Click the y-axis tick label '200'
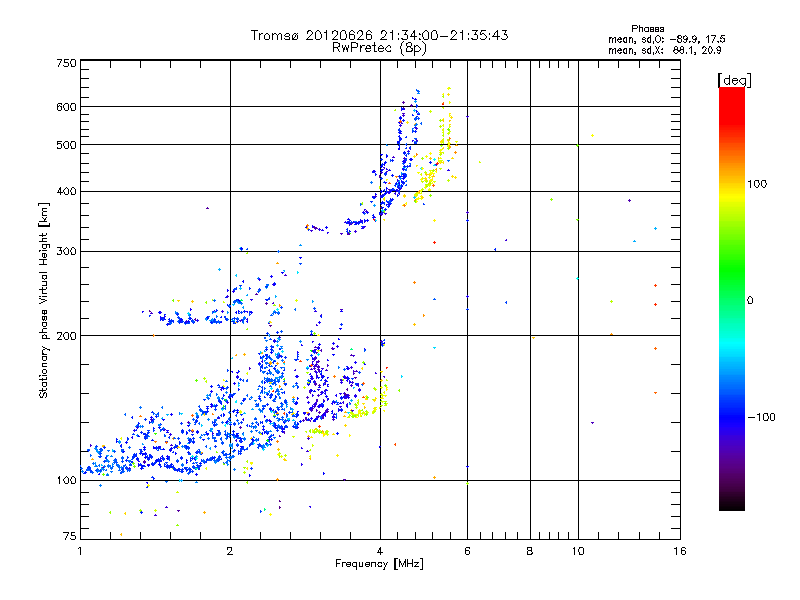 (x=66, y=336)
